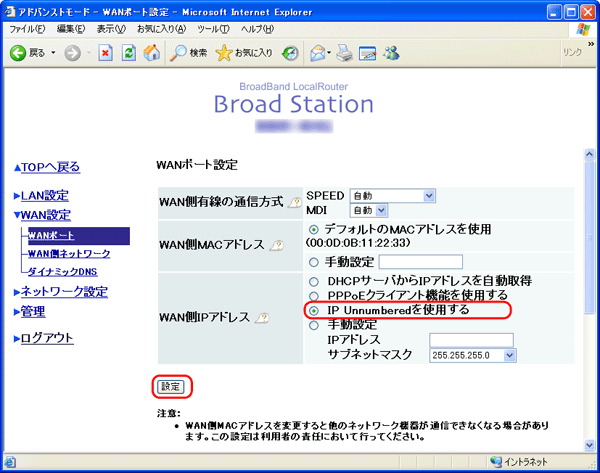This screenshot has width=600, height=473.
Task: Click the IE icon in the title bar
Action: pyautogui.click(x=10, y=12)
